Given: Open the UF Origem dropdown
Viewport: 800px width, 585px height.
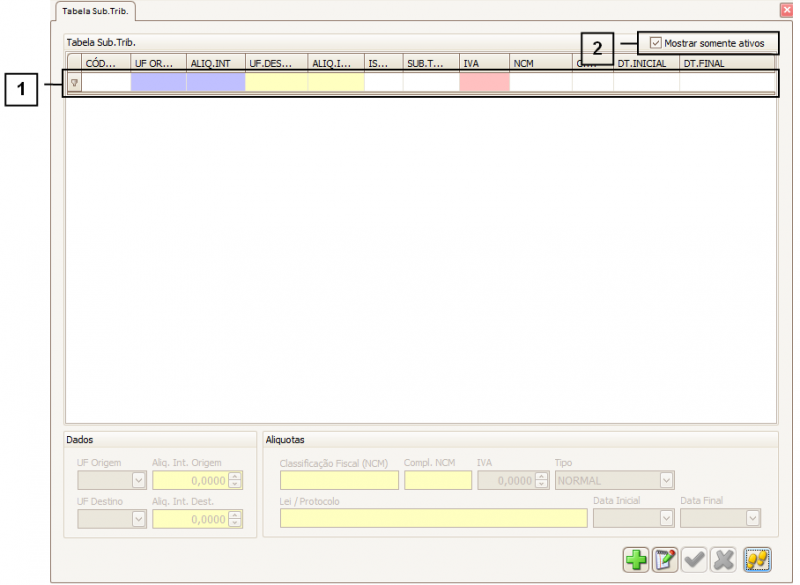Looking at the screenshot, I should (139, 481).
